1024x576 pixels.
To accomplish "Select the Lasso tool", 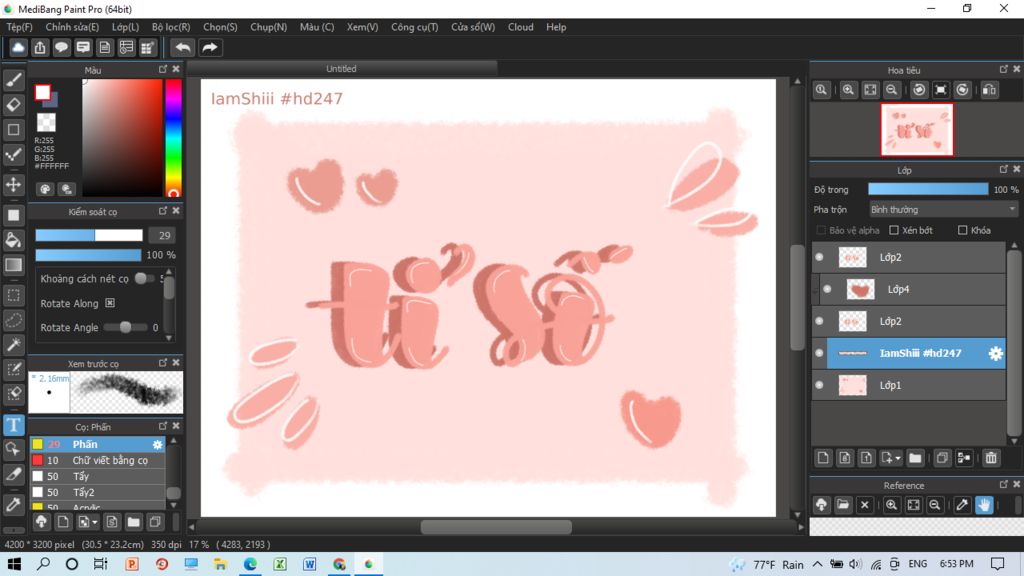I will (14, 320).
